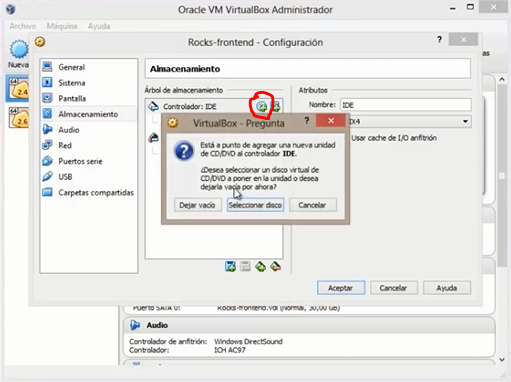This screenshot has height=382, width=511.
Task: Select the 2.4 virtual machine in list
Action: 18,88
